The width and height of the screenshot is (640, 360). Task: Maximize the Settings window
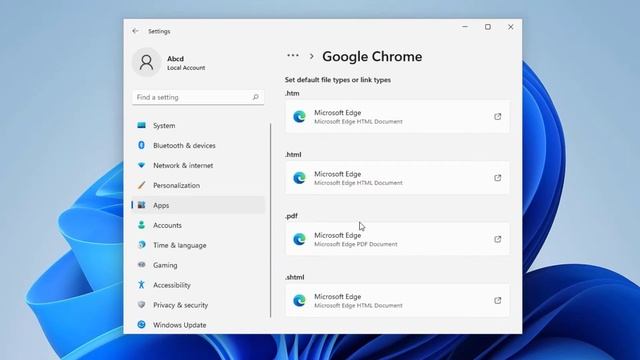click(488, 27)
